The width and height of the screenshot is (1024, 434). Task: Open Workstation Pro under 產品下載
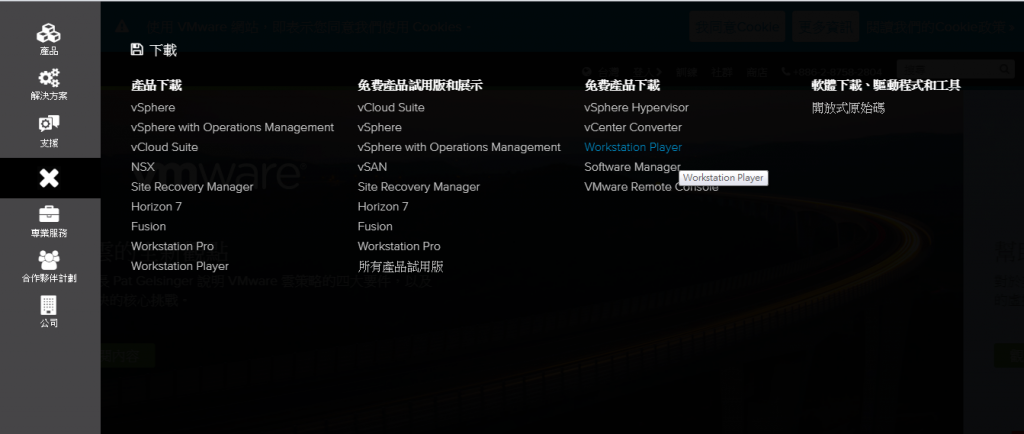coord(172,246)
